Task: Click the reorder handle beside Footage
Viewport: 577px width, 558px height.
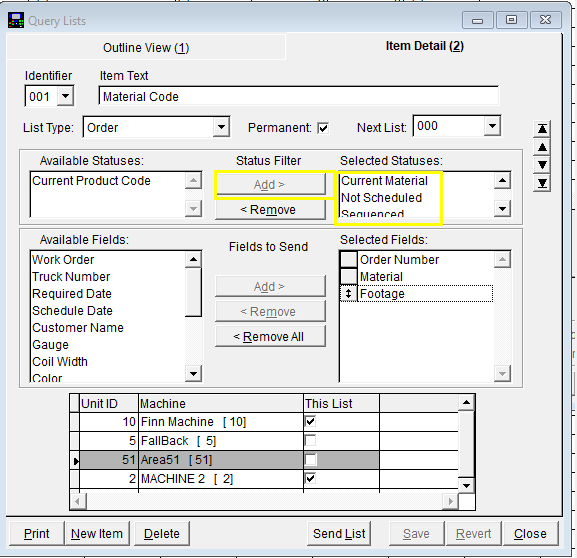Action: pos(348,294)
